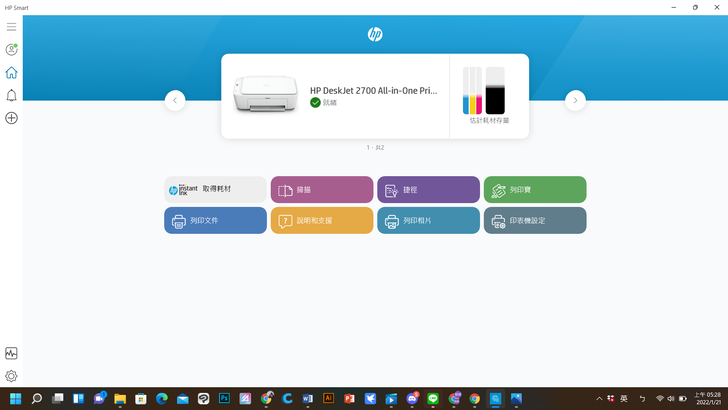Click the tri-color ink level bar

(x=472, y=91)
